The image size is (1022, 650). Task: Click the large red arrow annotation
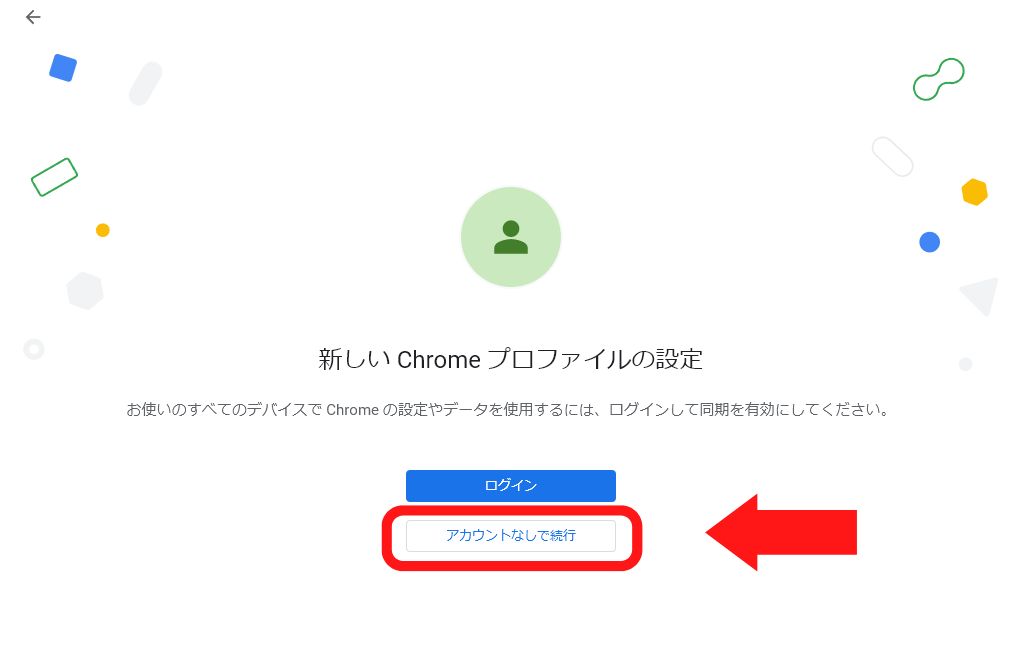pyautogui.click(x=781, y=532)
